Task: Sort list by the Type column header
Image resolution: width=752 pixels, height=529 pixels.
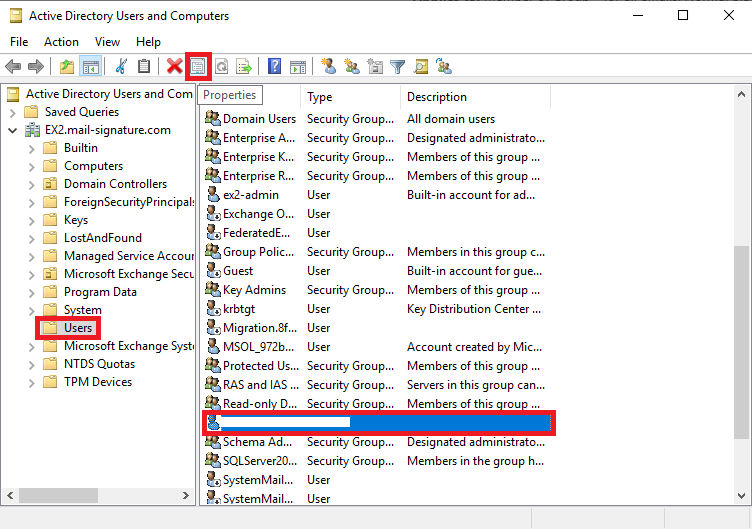Action: (x=350, y=97)
